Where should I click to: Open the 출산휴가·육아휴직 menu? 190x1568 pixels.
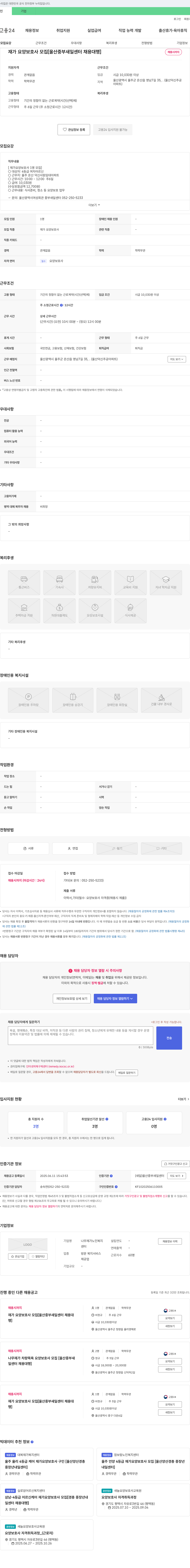[173, 30]
